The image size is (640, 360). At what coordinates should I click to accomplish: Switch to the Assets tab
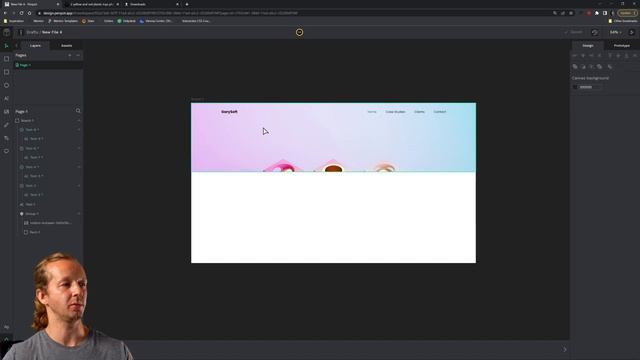[x=67, y=46]
